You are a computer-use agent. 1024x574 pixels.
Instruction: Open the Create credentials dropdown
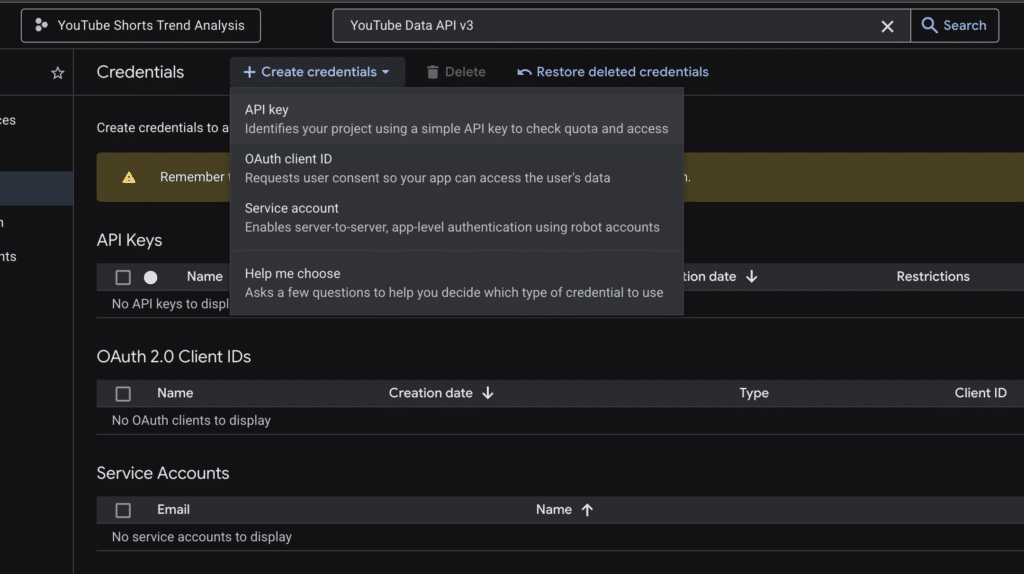click(x=317, y=72)
